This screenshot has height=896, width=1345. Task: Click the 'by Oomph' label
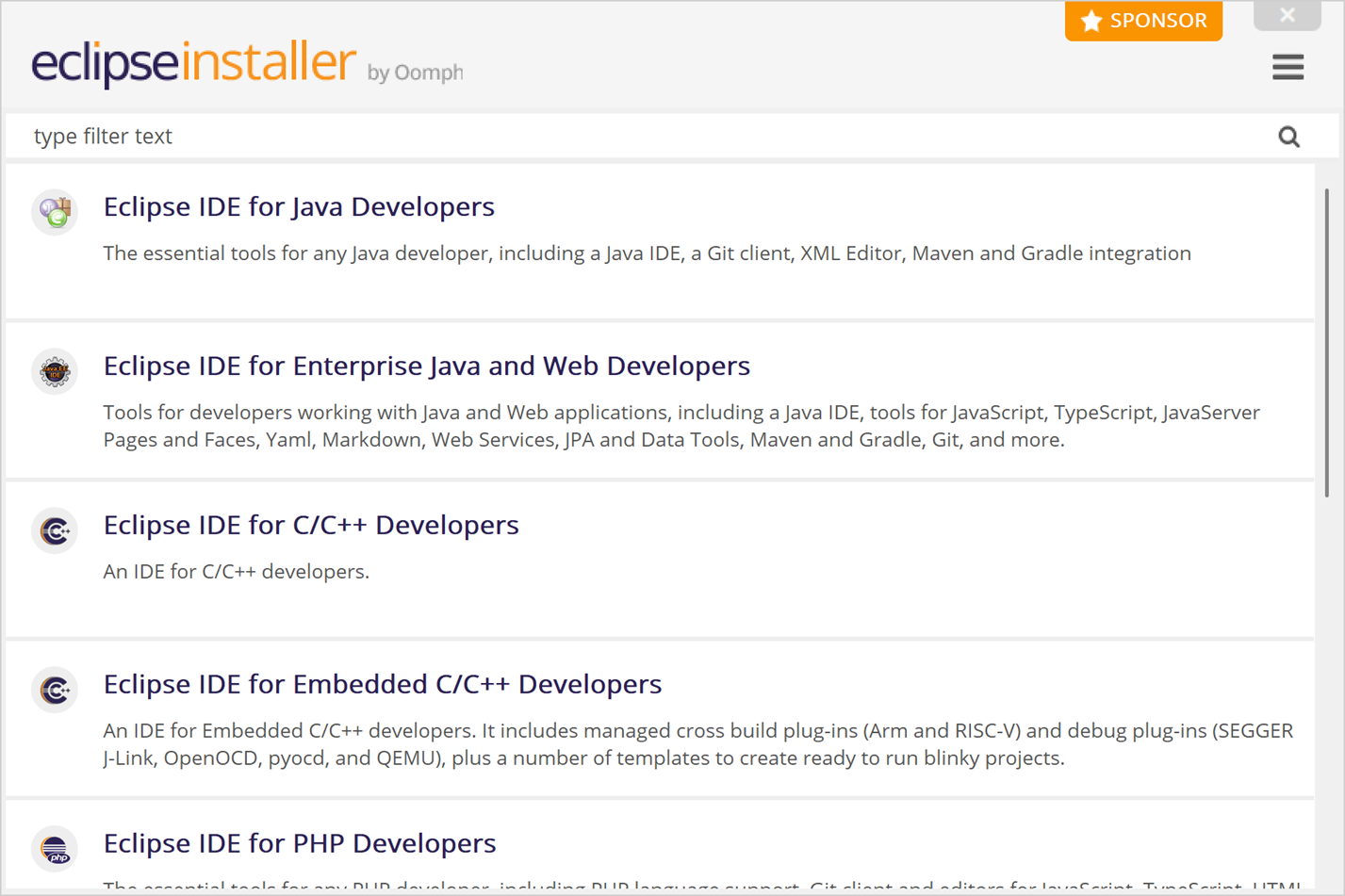(x=416, y=73)
